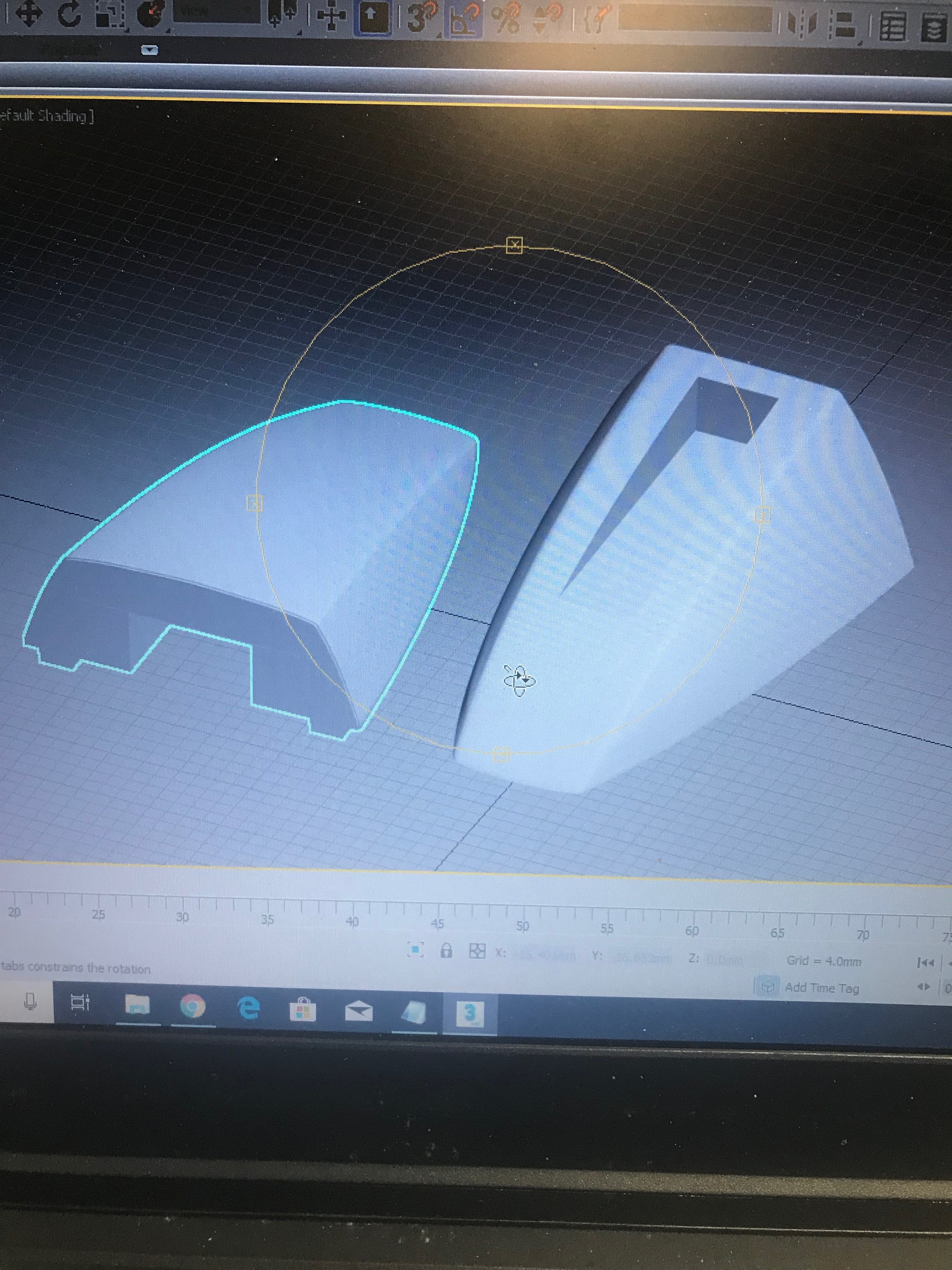This screenshot has width=952, height=1270.
Task: Click the Grid = 4.0mm status text
Action: [824, 961]
